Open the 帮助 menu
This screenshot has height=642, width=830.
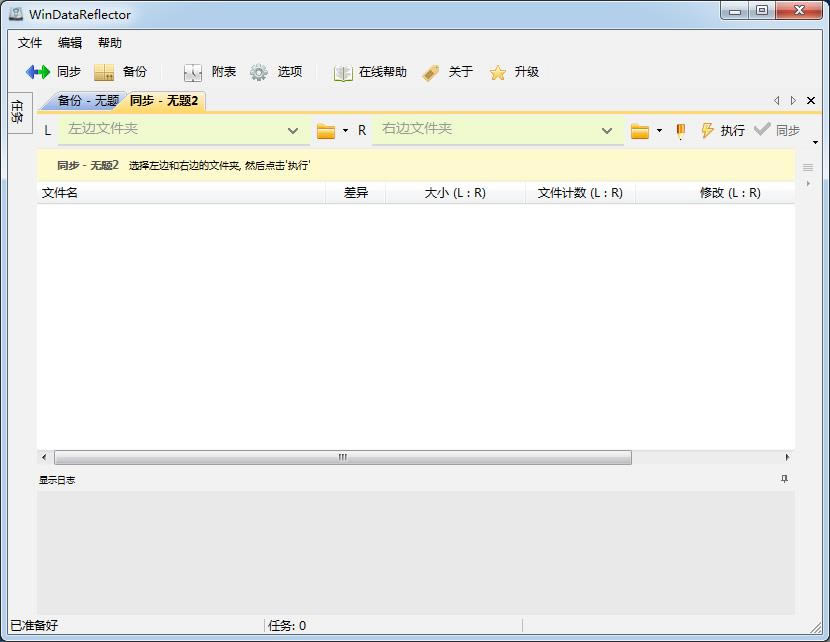[110, 43]
